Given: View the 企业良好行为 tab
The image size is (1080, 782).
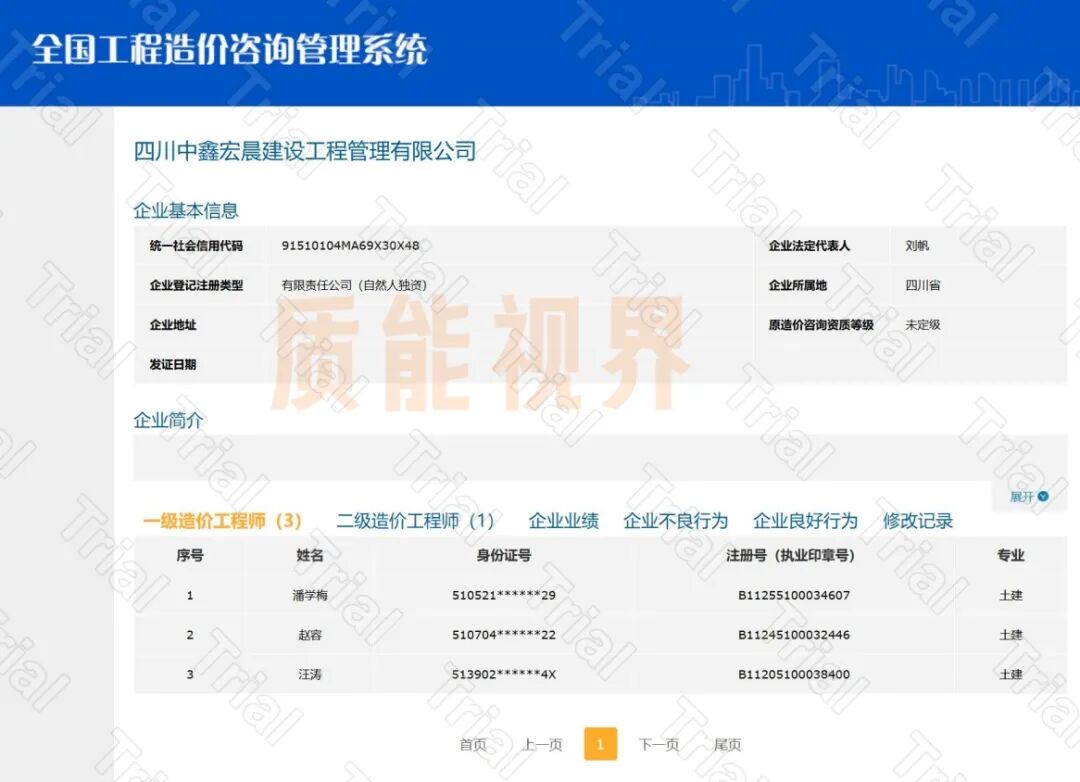Looking at the screenshot, I should pos(805,521).
